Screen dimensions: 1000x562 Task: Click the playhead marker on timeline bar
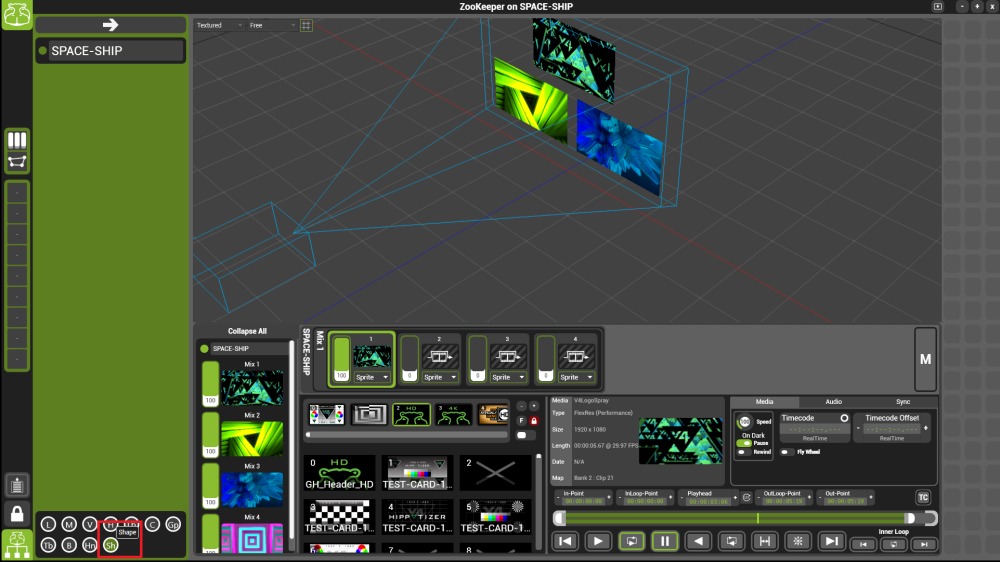pyautogui.click(x=758, y=518)
